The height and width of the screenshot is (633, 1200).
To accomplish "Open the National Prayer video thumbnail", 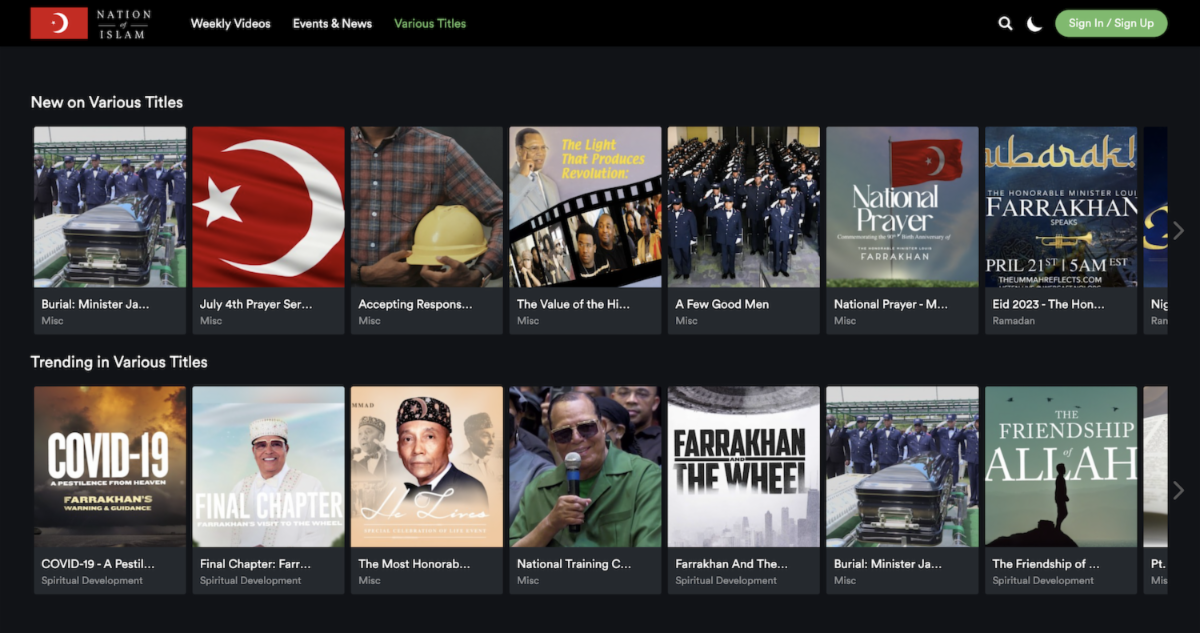I will (x=902, y=207).
